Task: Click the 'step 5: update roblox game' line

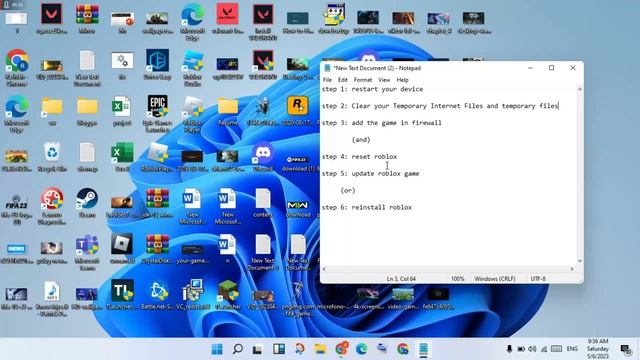Action: 371,173
